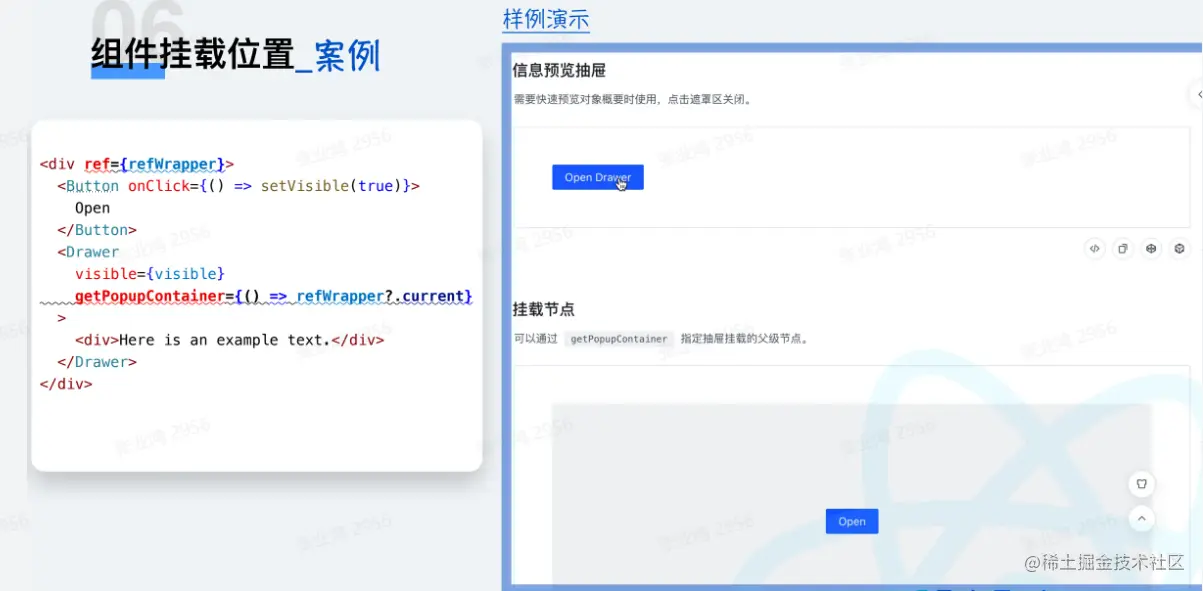Click the slide title 组件挂载位置_案例
1203x591 pixels.
235,54
